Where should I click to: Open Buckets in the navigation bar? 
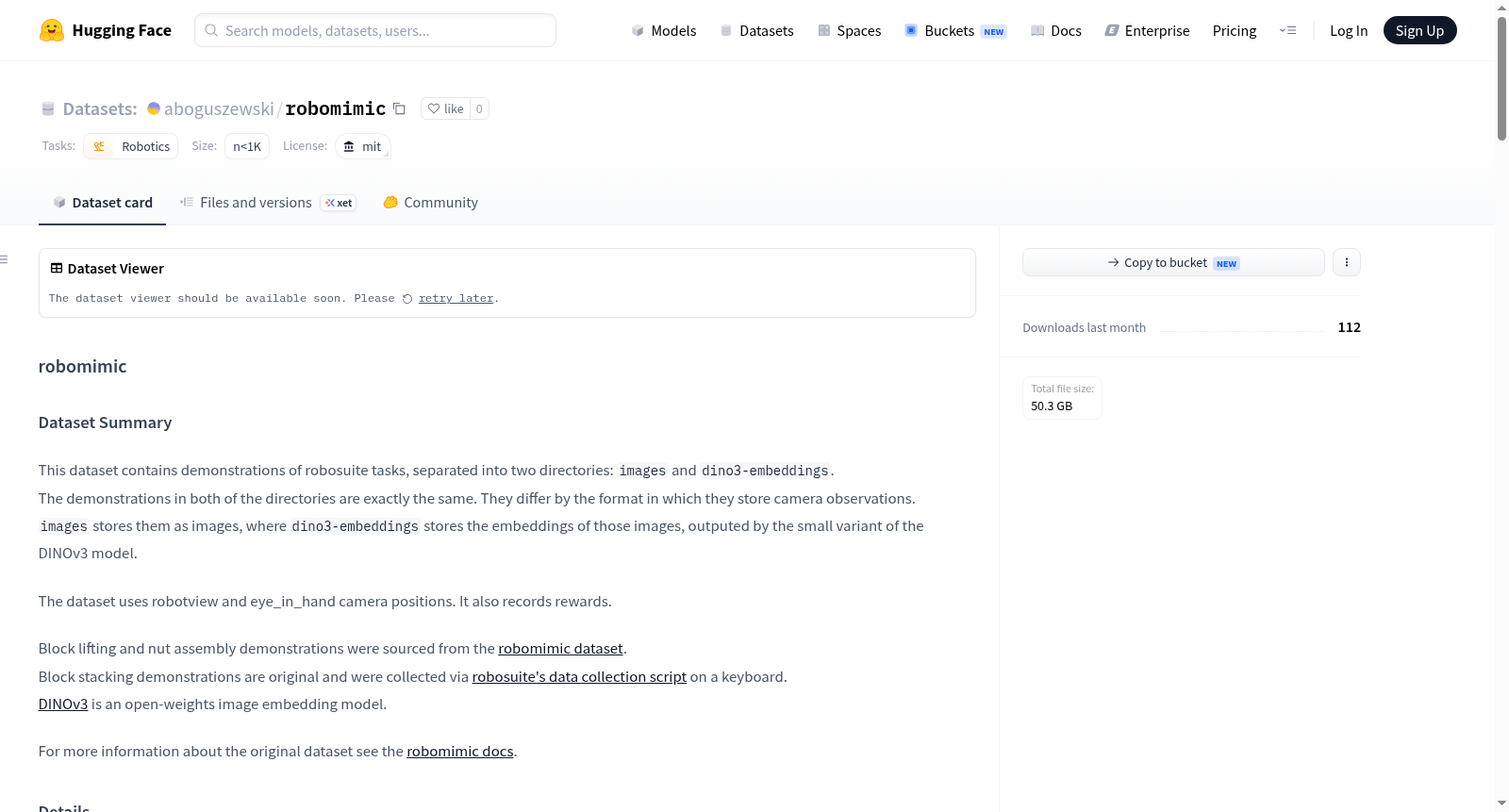coord(955,30)
